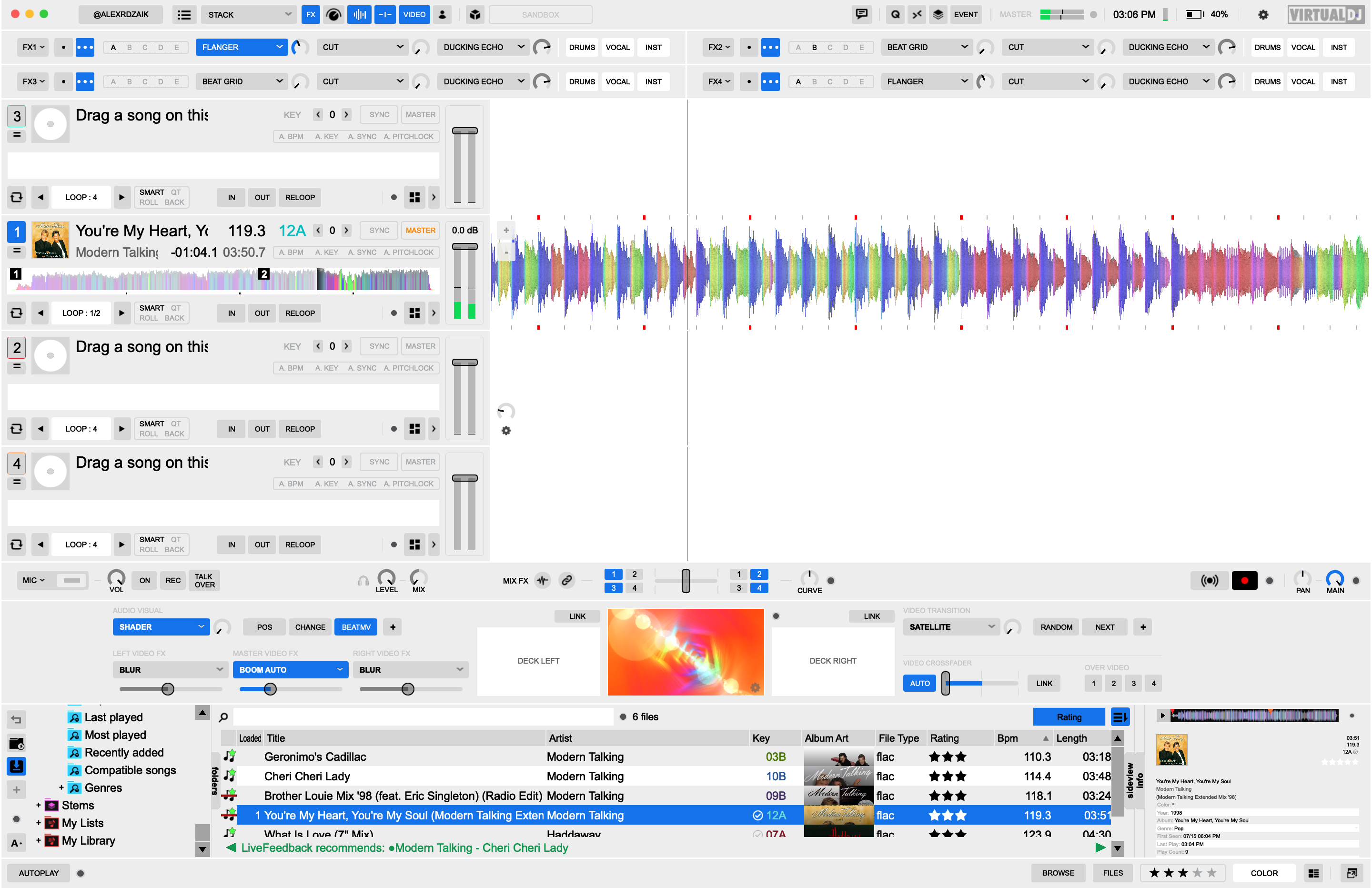Click RELOOP on deck 1

[x=300, y=313]
